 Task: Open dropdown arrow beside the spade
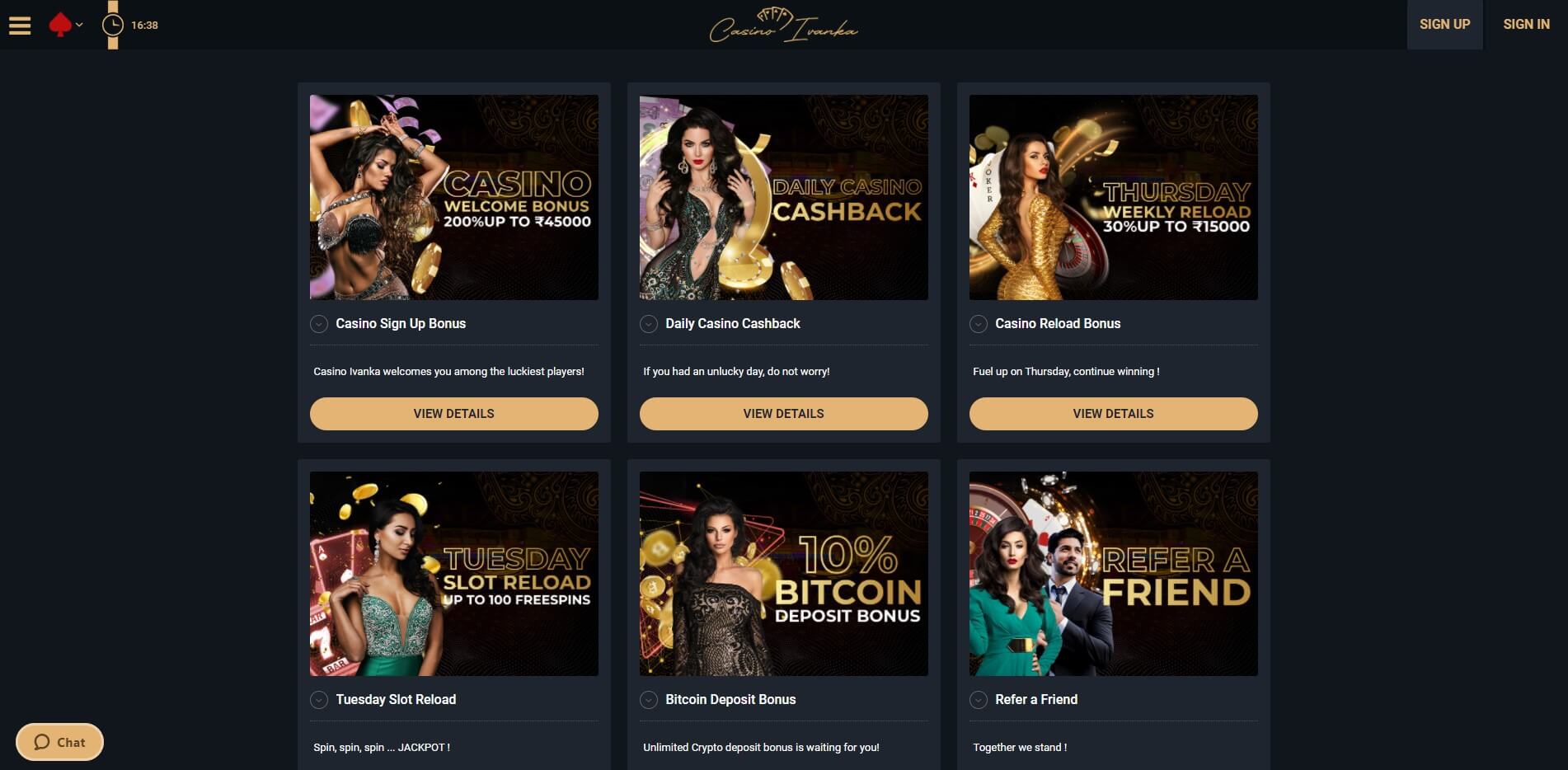pyautogui.click(x=79, y=25)
